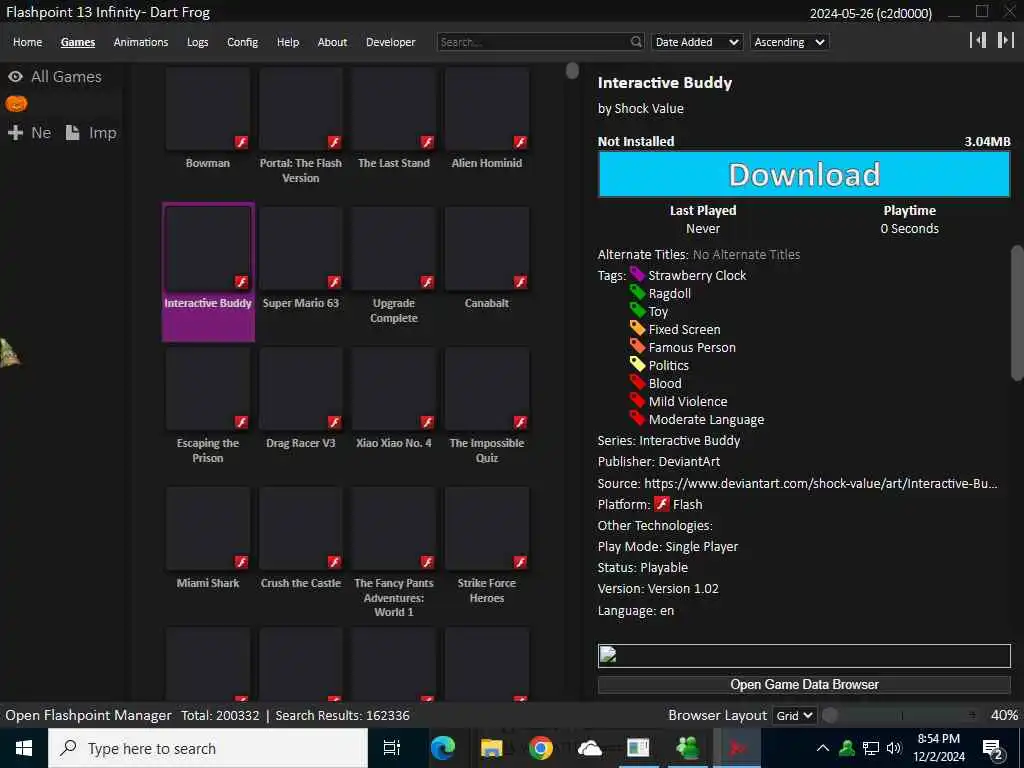1024x768 pixels.
Task: Open the Animations tab
Action: coord(141,42)
